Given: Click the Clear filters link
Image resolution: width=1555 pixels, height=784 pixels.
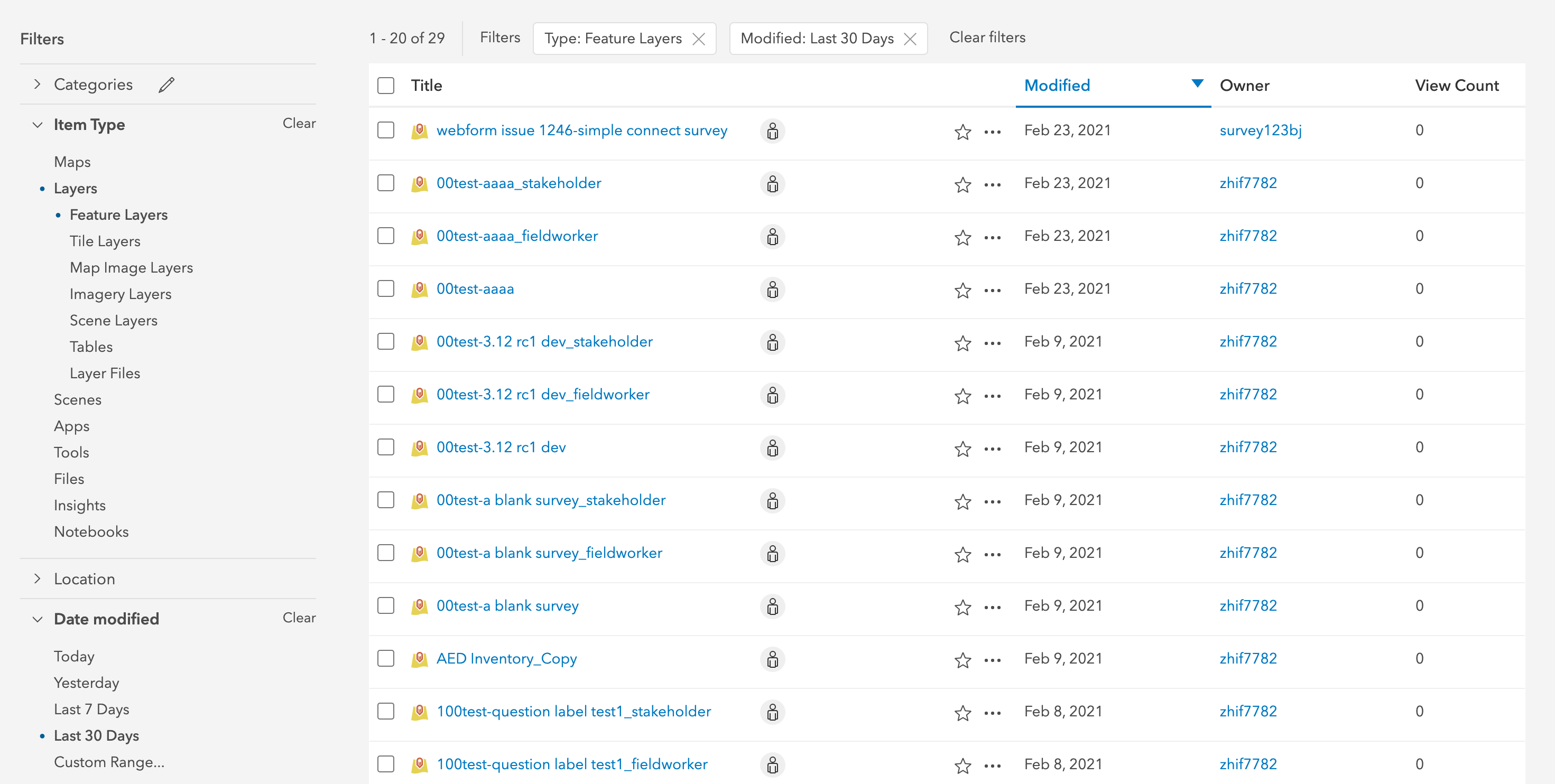Looking at the screenshot, I should pos(987,38).
